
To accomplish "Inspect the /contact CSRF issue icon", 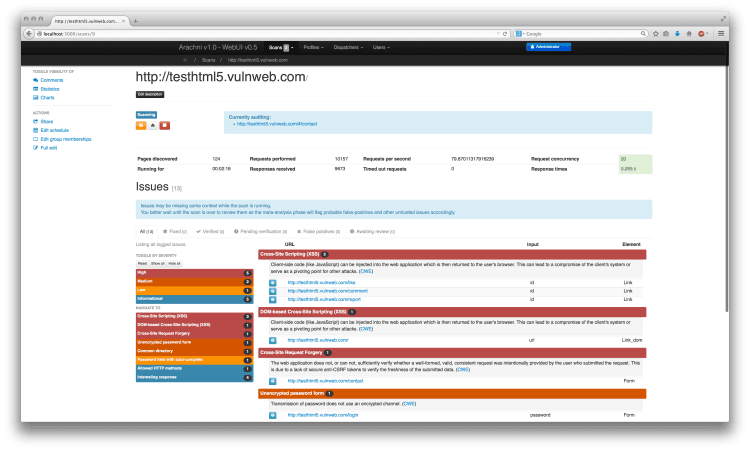I will (273, 381).
